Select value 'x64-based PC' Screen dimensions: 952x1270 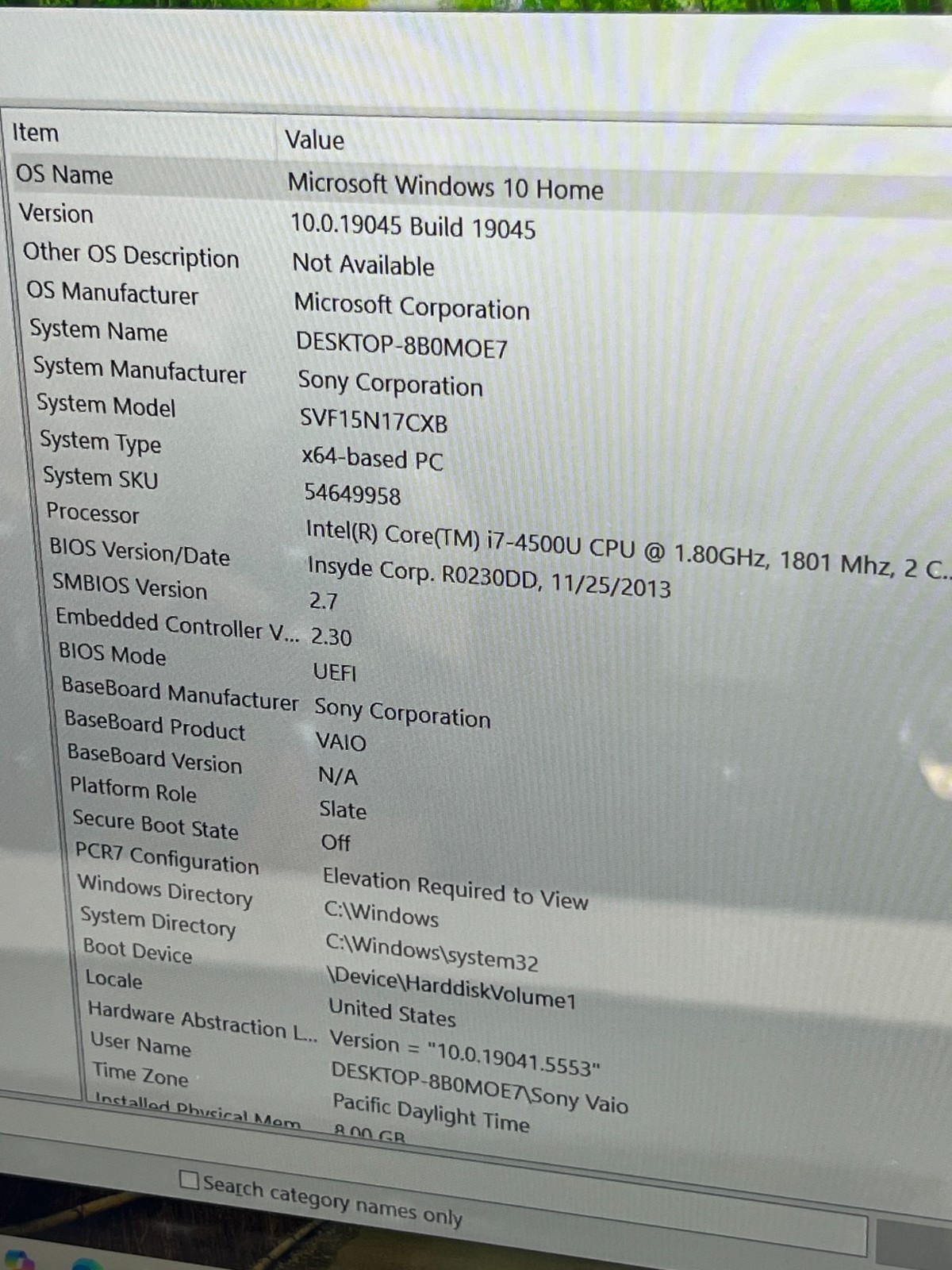(372, 458)
